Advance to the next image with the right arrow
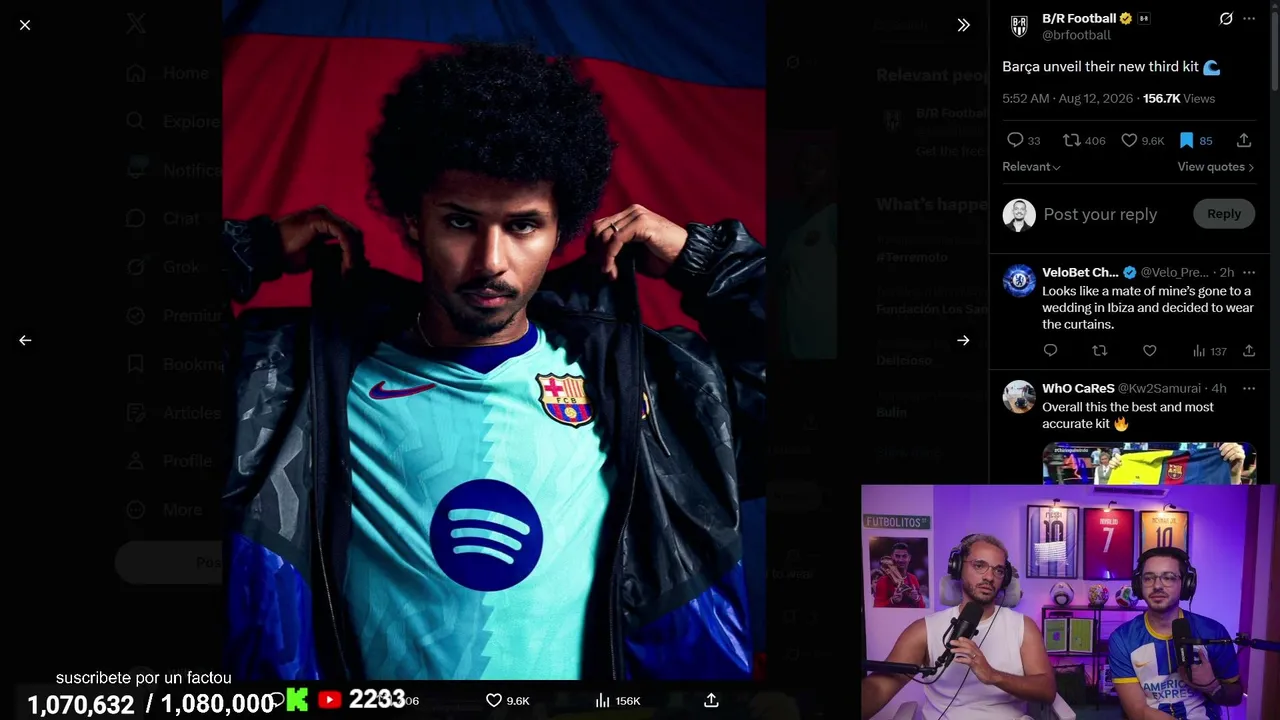1280x720 pixels. pos(963,340)
